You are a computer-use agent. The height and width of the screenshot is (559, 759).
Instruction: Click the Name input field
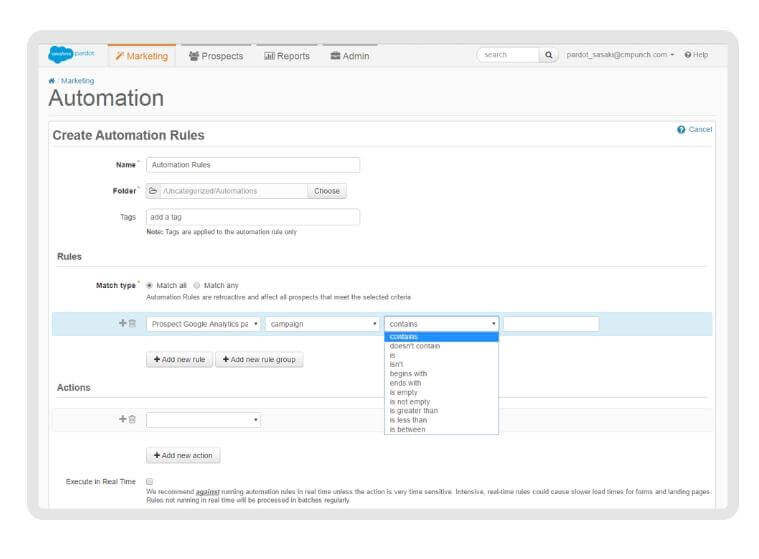tap(252, 165)
